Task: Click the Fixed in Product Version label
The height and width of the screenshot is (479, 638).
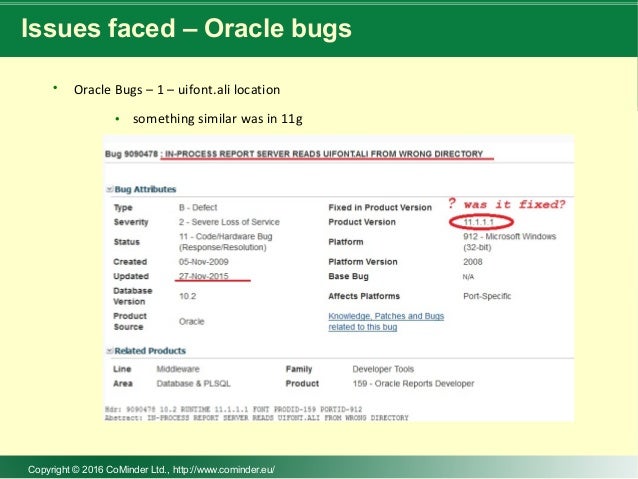Action: (x=380, y=208)
